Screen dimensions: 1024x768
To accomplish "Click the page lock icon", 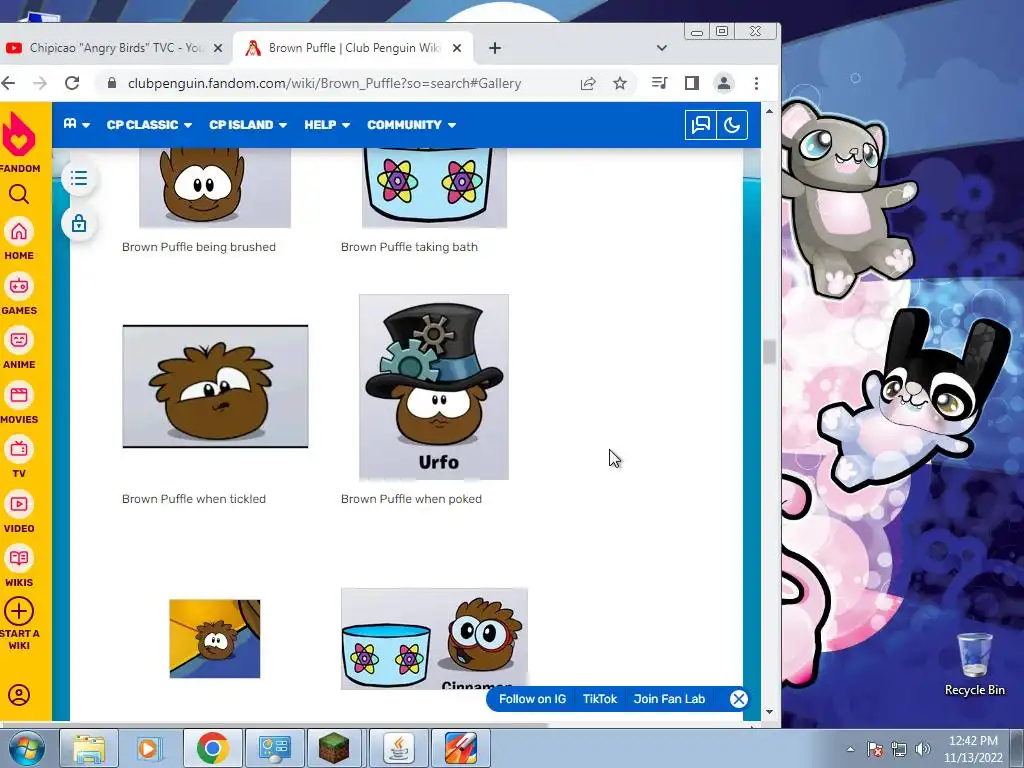I will point(79,224).
